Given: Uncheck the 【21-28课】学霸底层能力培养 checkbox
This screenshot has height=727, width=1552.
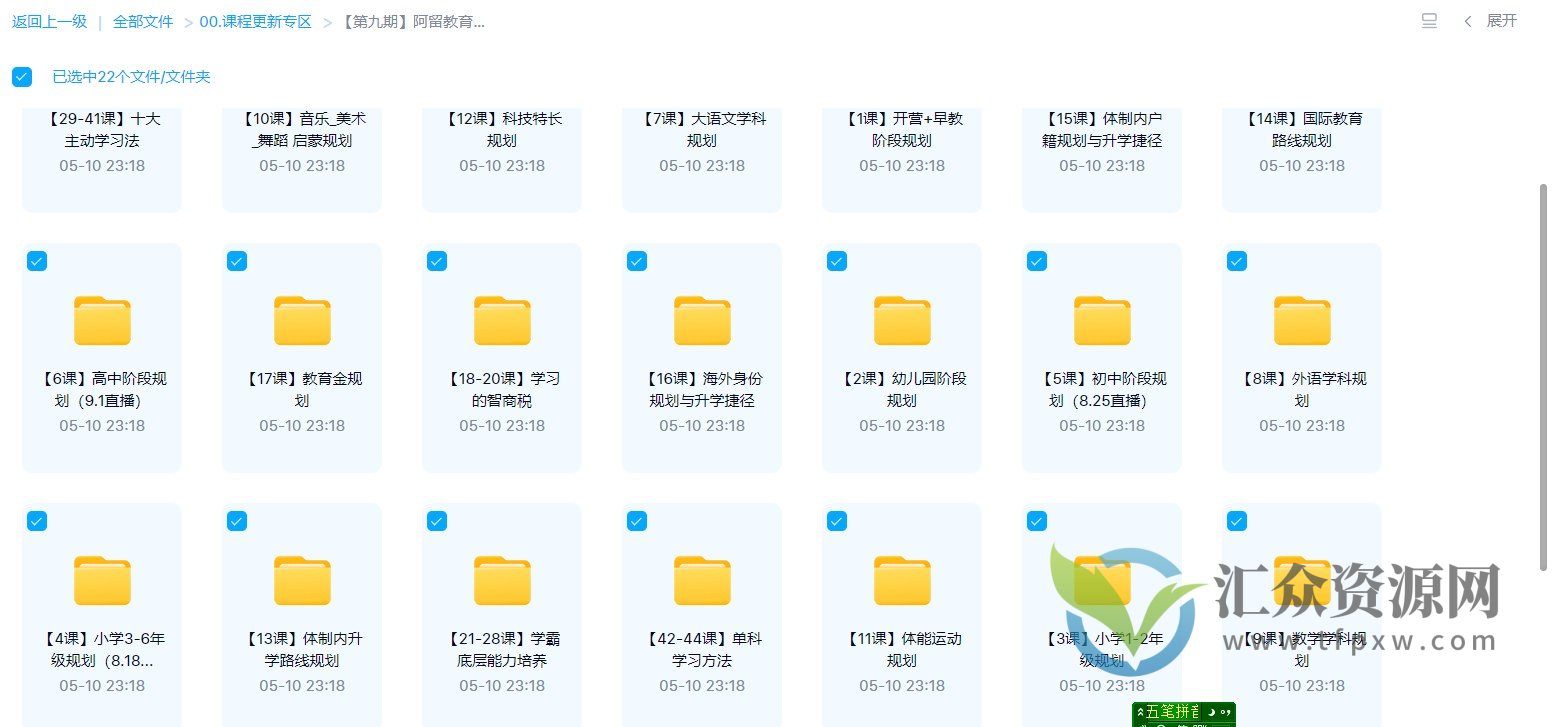Looking at the screenshot, I should tap(437, 521).
